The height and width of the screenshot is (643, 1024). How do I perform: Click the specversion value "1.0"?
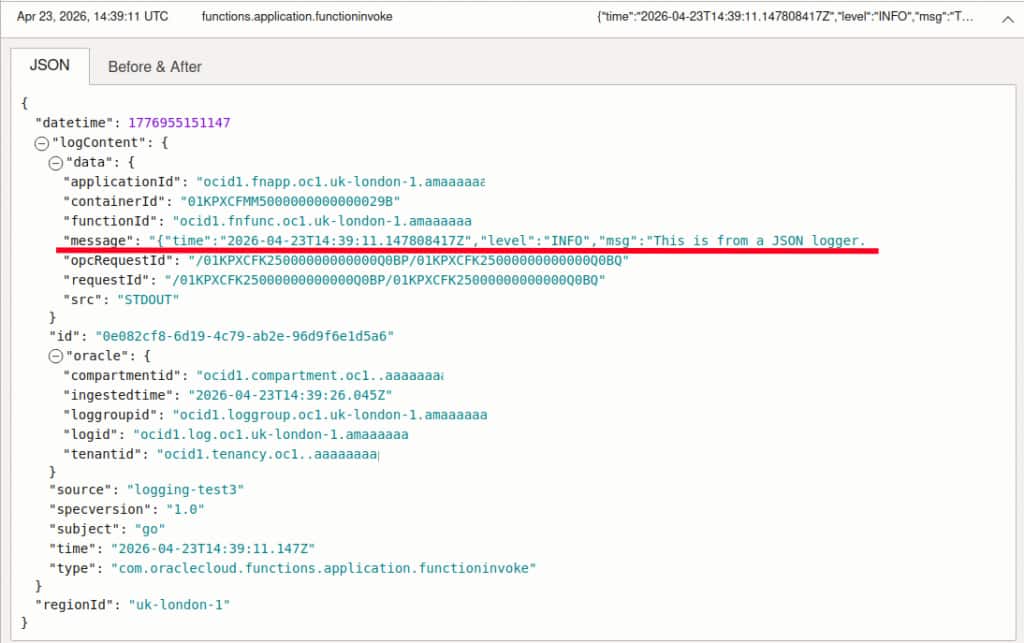[185, 509]
